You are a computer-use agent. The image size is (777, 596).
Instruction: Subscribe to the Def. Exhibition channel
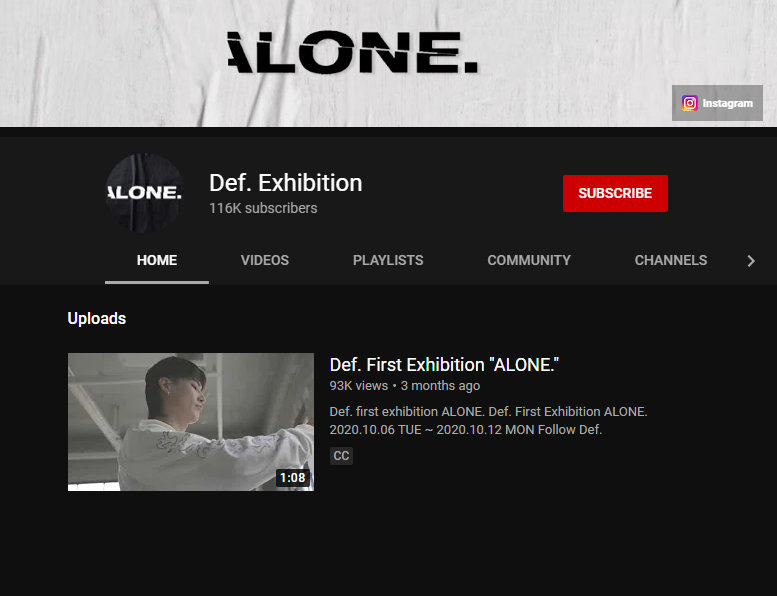615,193
